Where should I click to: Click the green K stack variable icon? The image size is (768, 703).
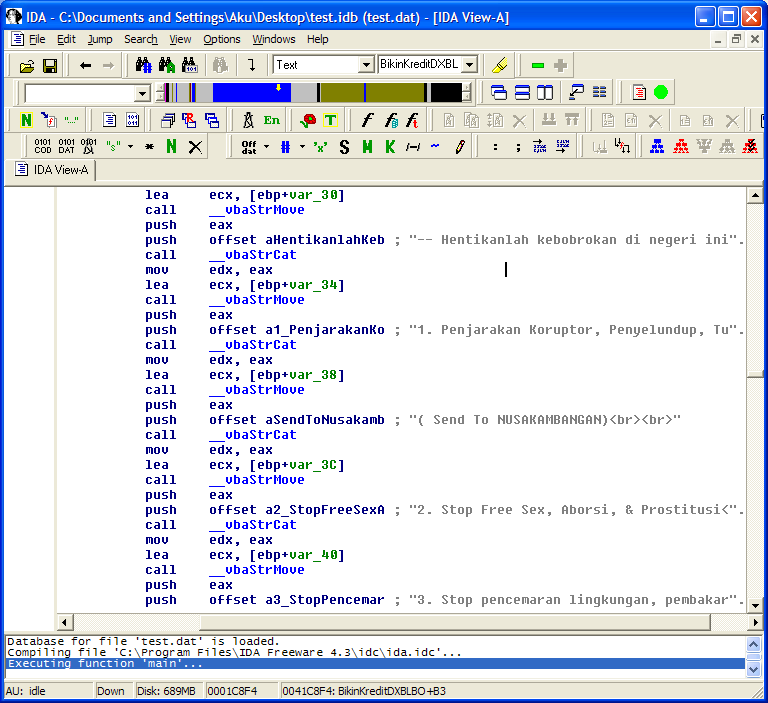(x=390, y=146)
